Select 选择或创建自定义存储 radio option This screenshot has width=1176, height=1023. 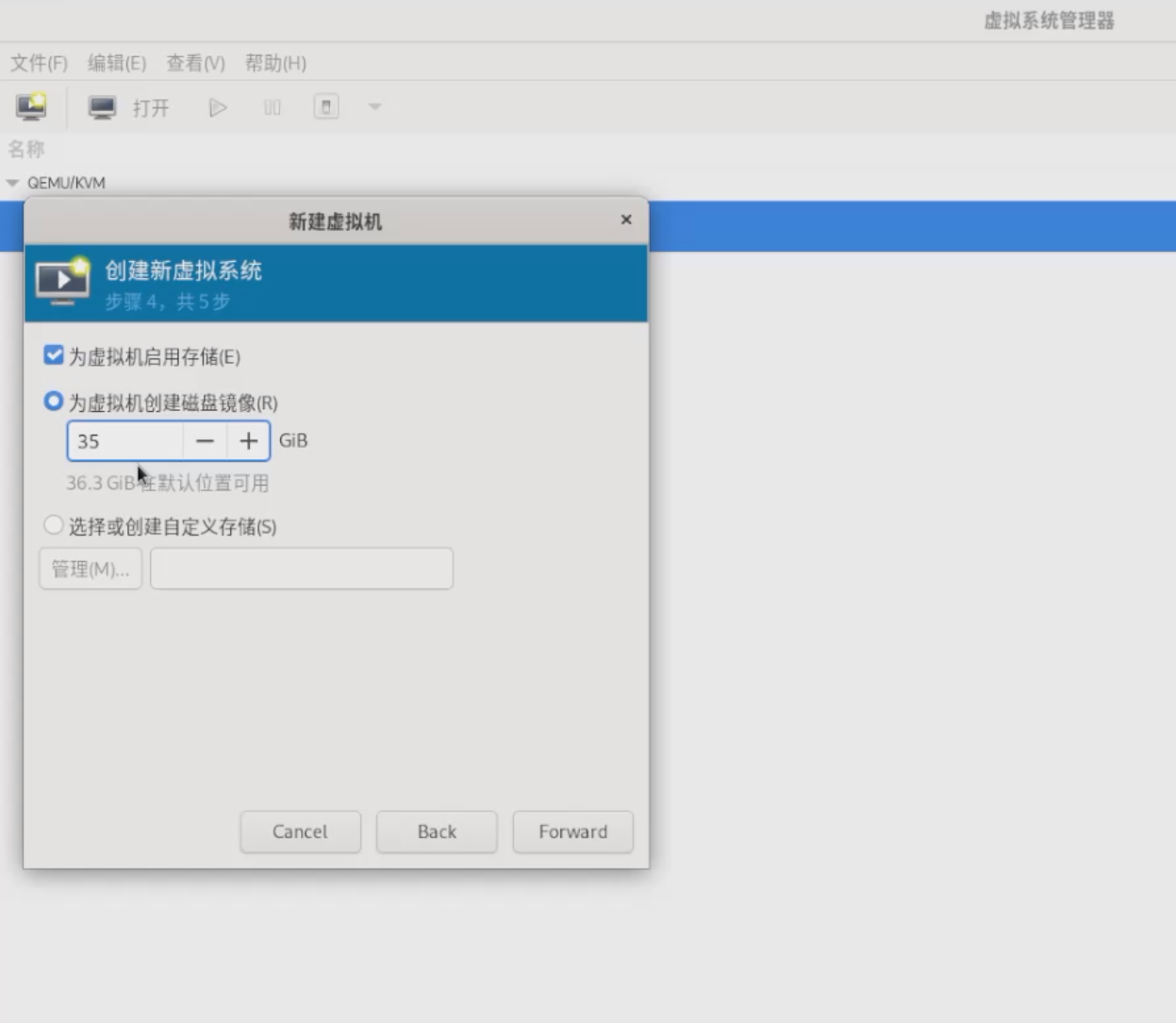tap(54, 525)
